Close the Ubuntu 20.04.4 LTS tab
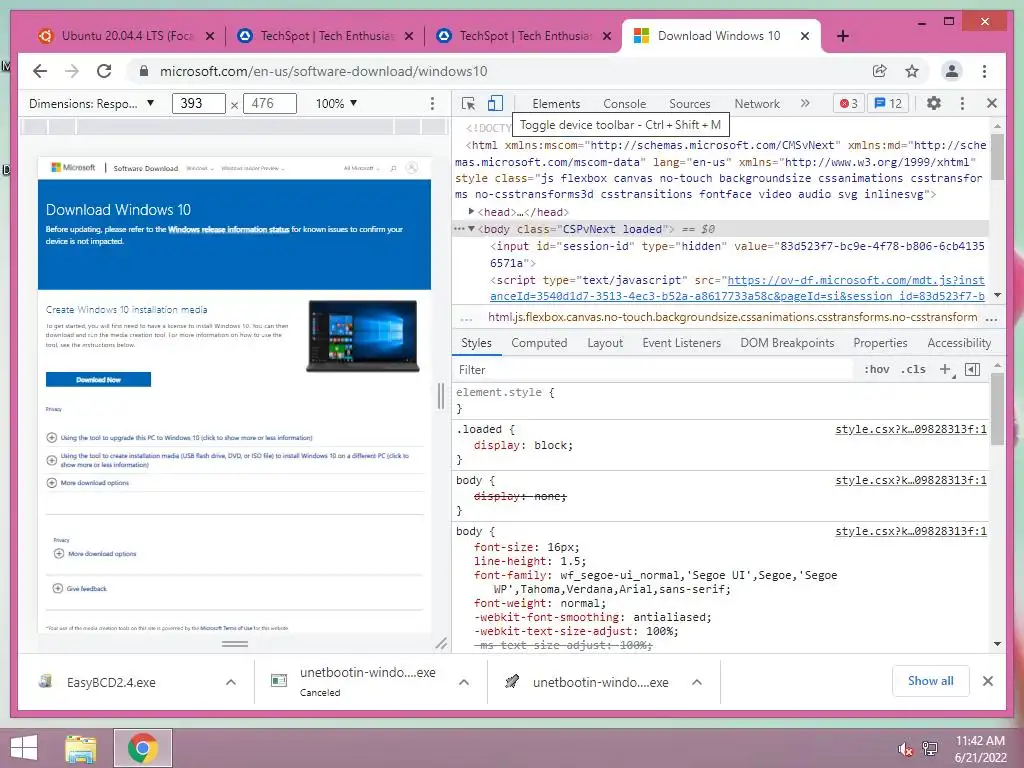This screenshot has width=1024, height=768. point(210,36)
